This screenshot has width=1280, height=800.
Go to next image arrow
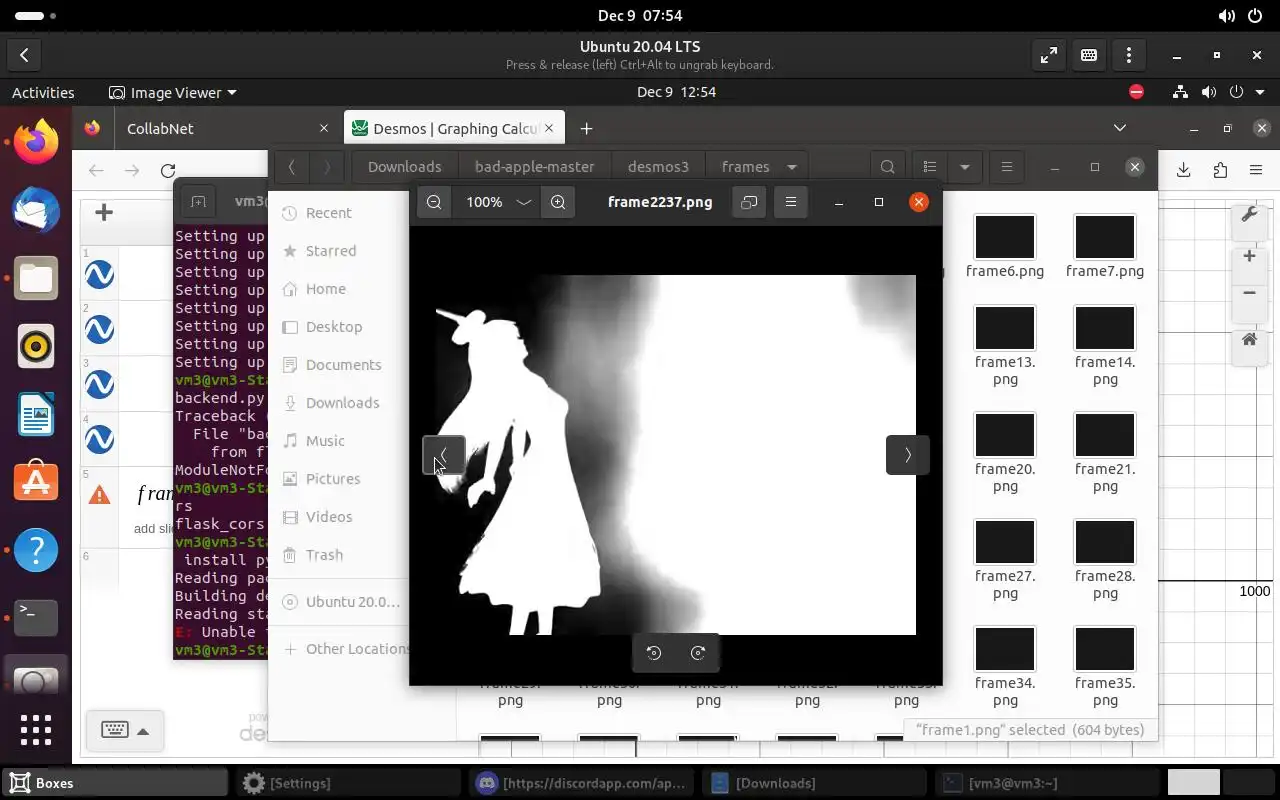pos(907,455)
